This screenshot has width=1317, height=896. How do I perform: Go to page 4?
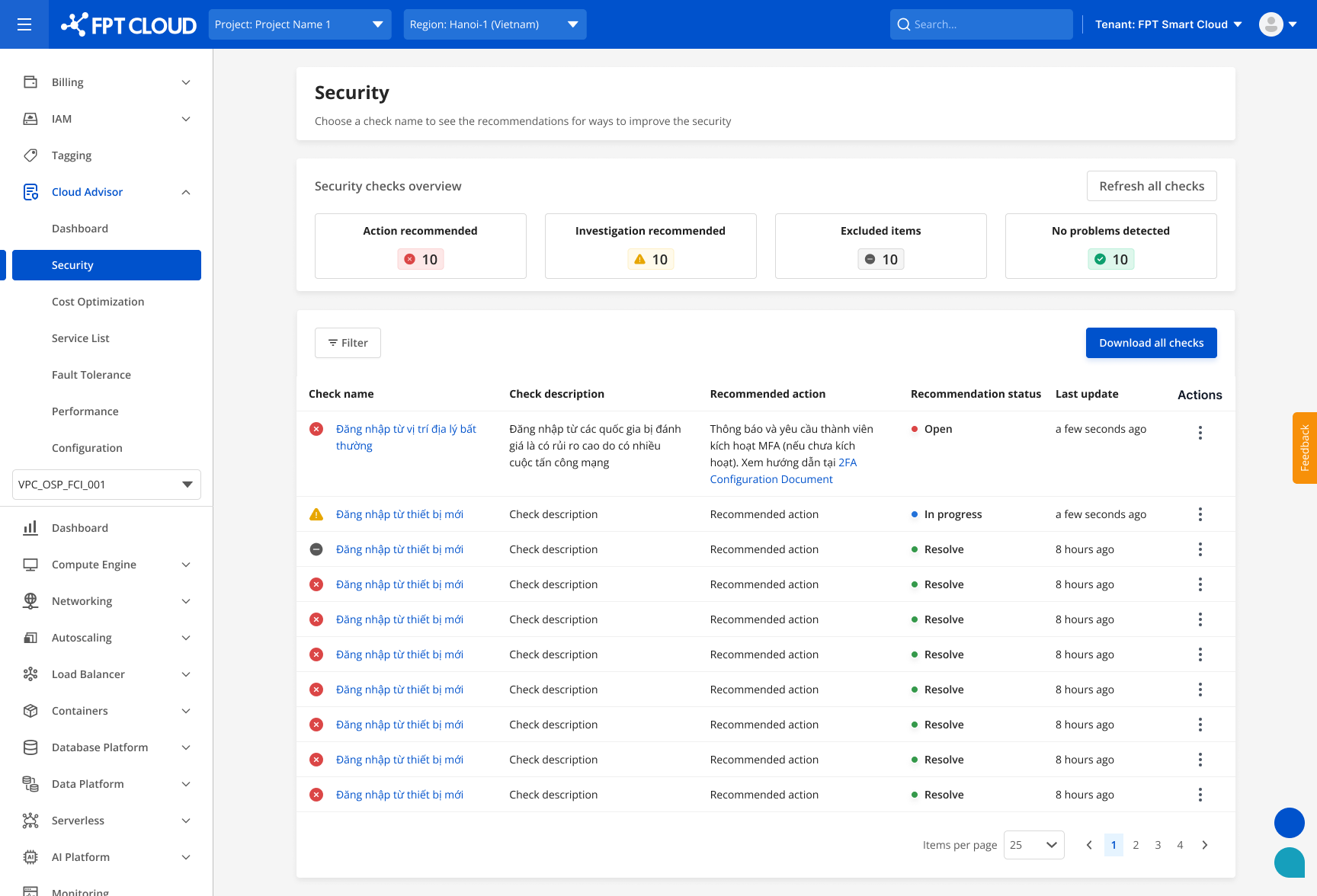pos(1180,845)
